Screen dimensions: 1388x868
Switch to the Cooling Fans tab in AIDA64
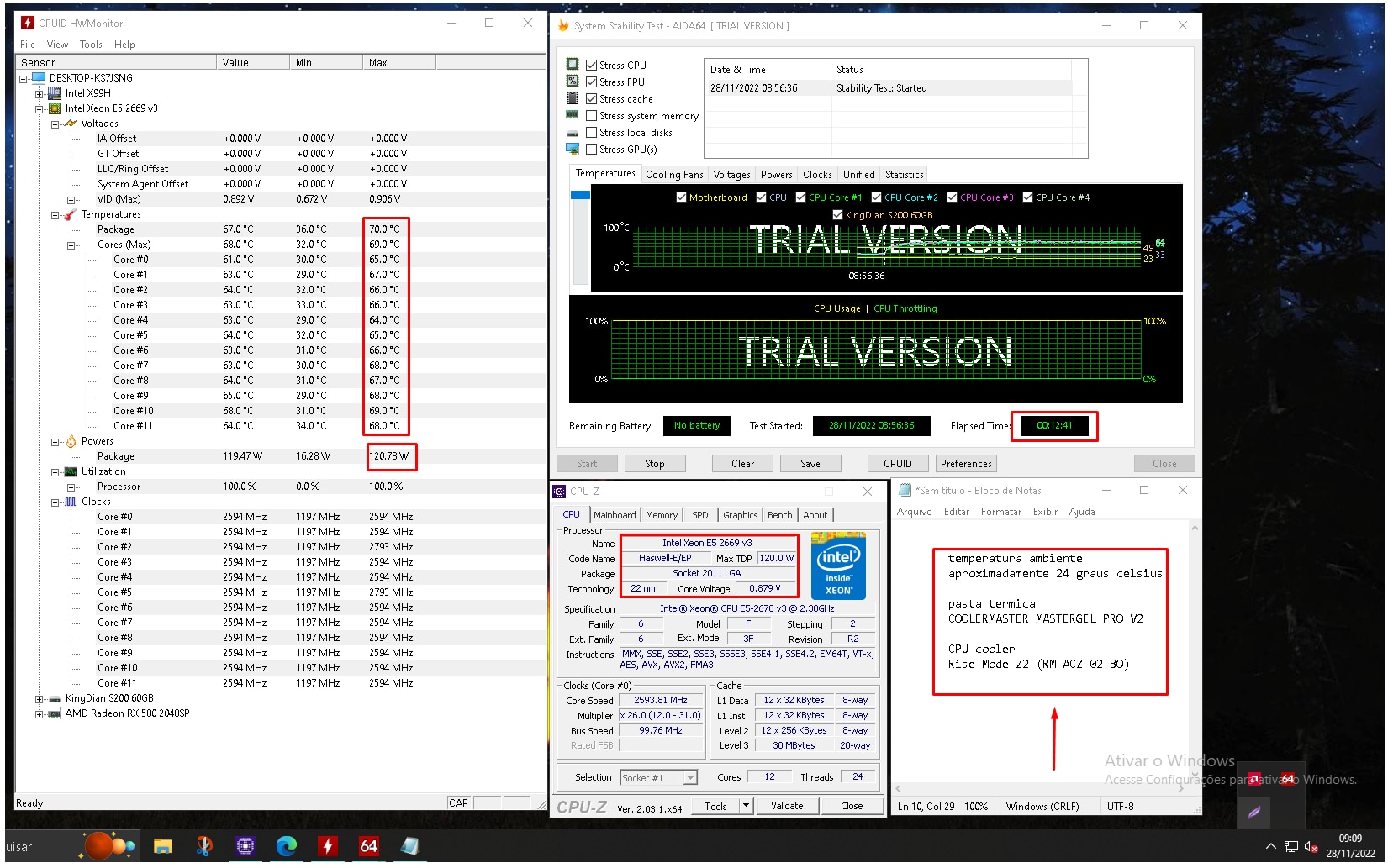[674, 175]
